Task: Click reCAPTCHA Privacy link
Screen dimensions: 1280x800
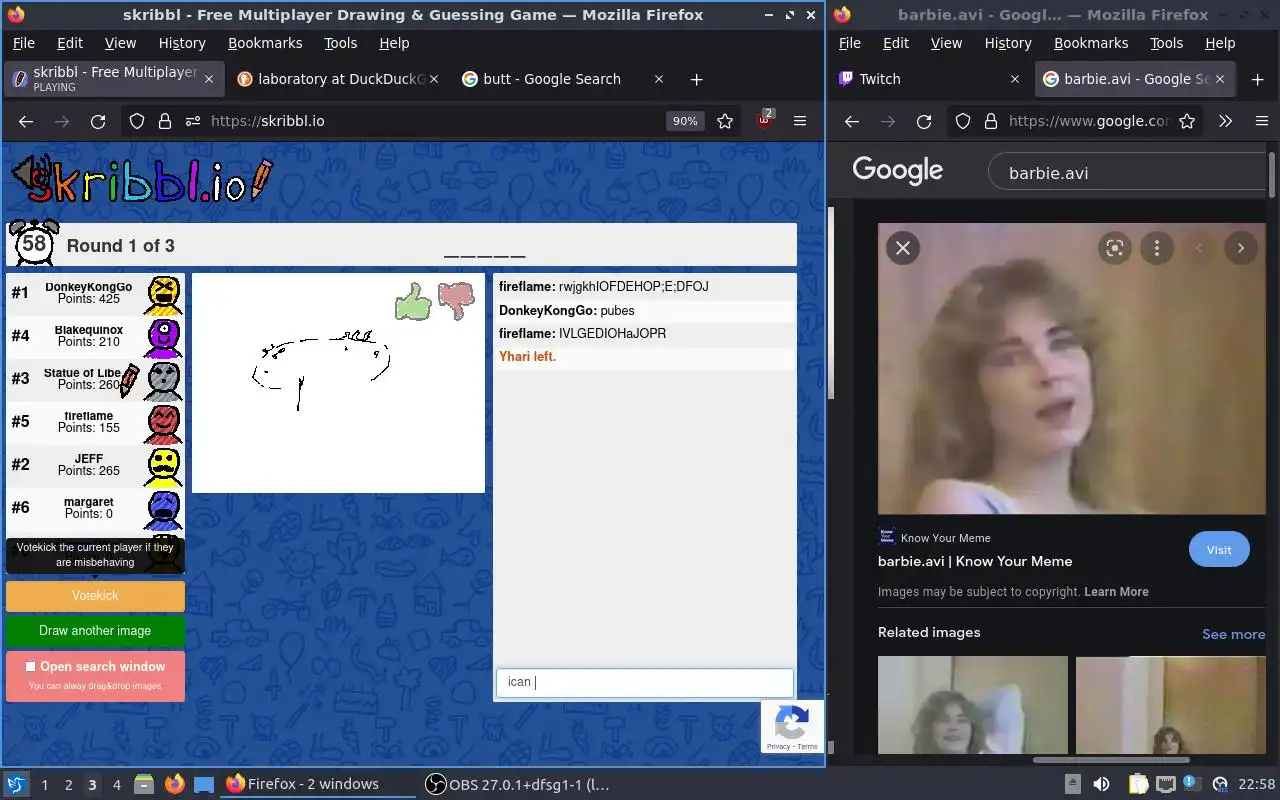Action: (778, 747)
